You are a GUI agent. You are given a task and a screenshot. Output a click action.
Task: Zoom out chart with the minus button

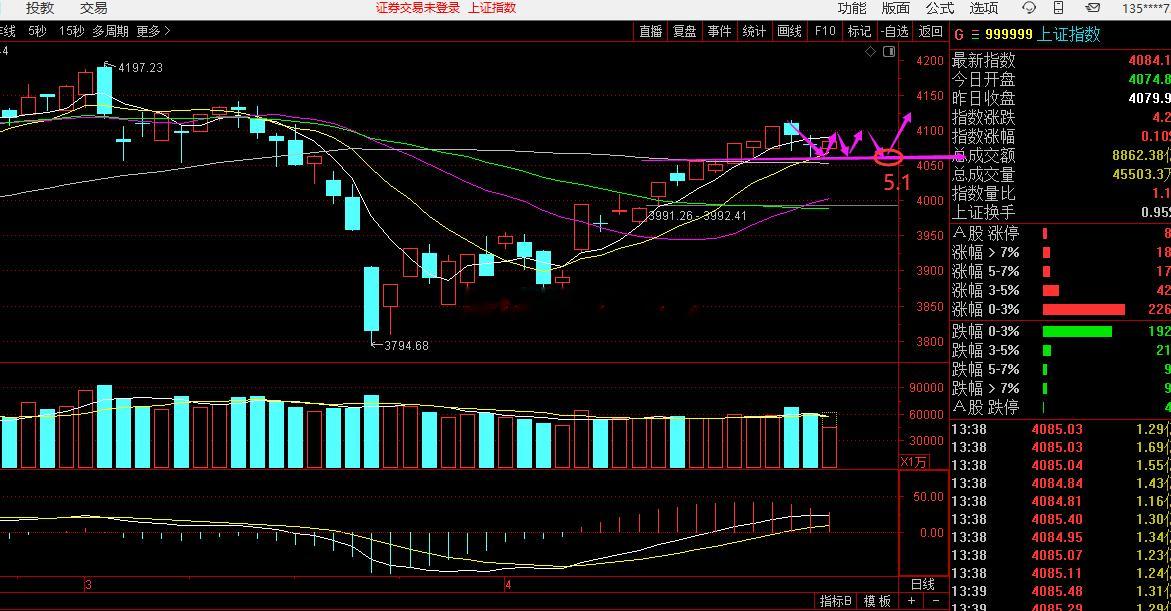pos(936,601)
